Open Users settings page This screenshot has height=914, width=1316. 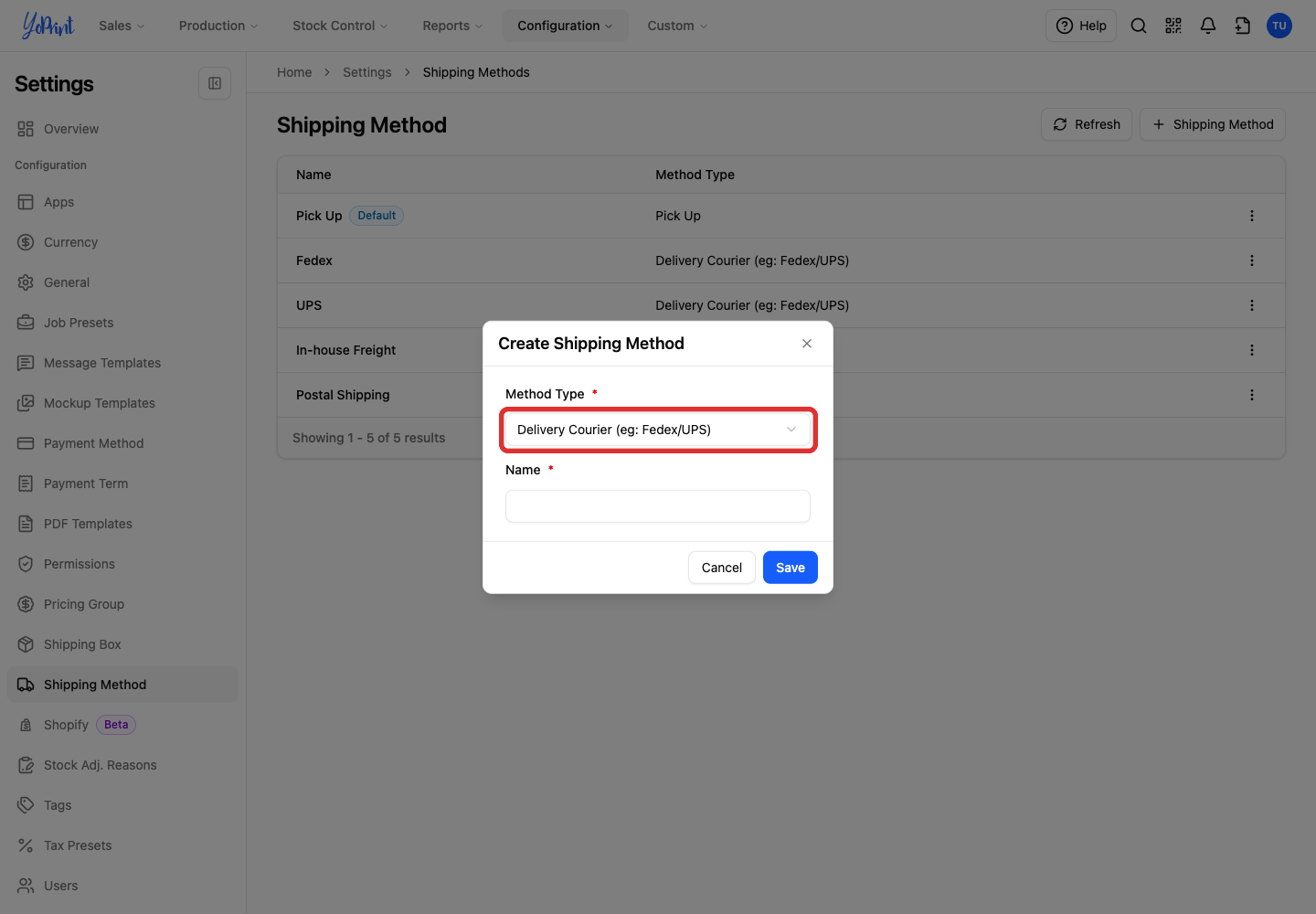[122, 886]
